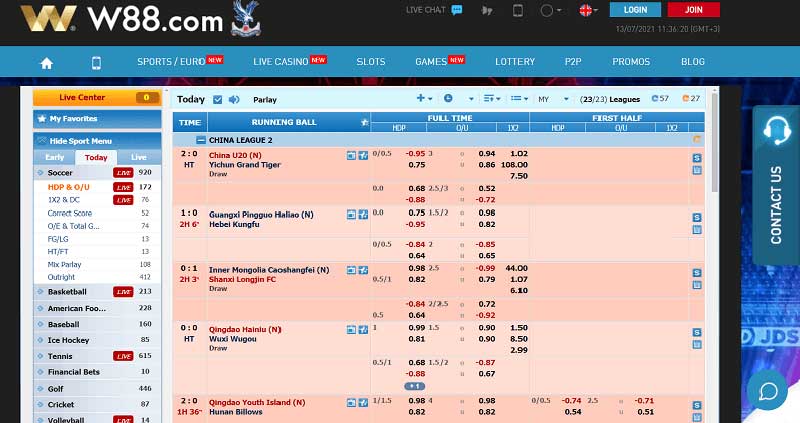800x423 pixels.
Task: Expand Financial Bets category
Action: pyautogui.click(x=73, y=372)
